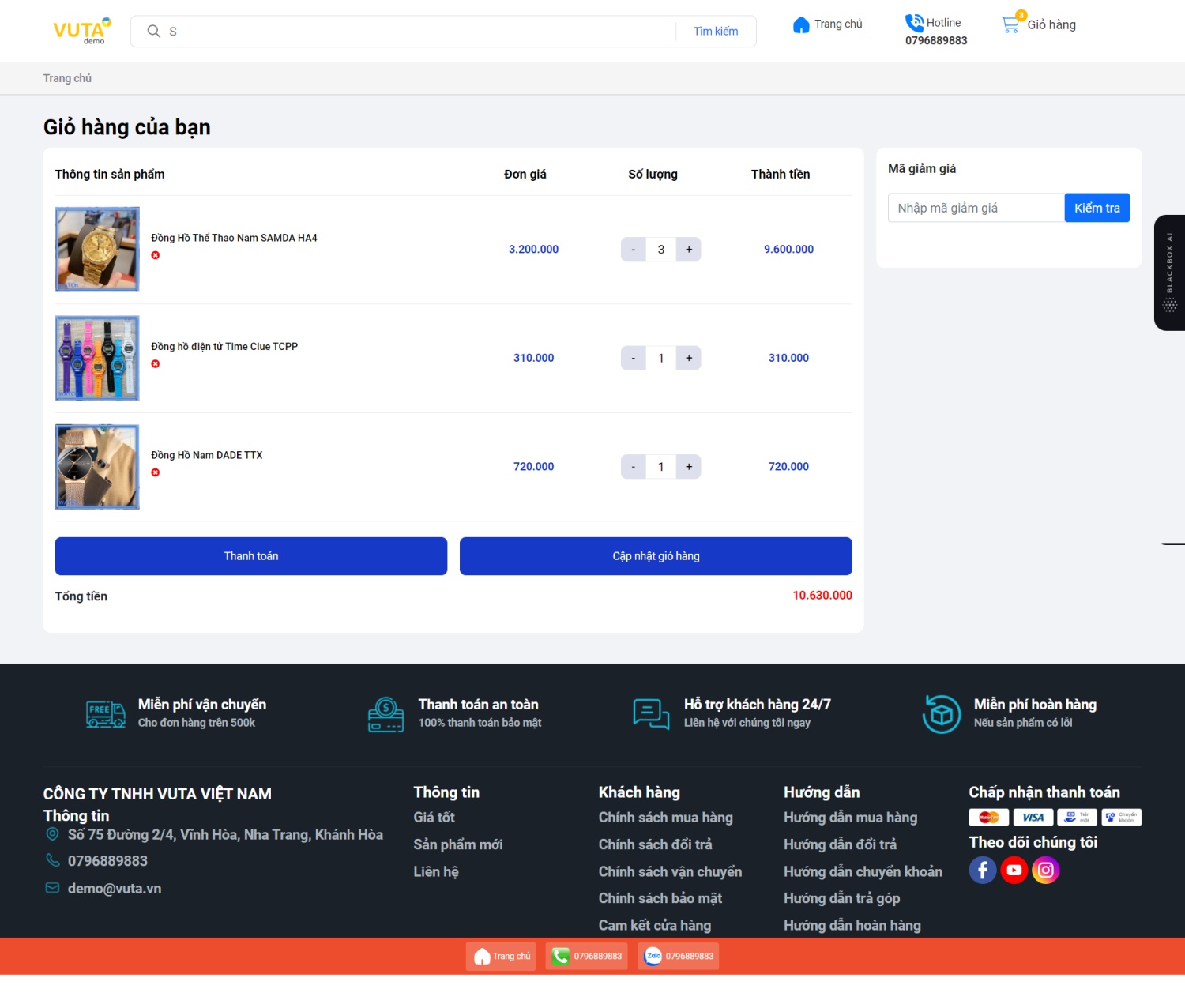The width and height of the screenshot is (1185, 1008).
Task: Click Kiểm tra coupon button
Action: pyautogui.click(x=1097, y=208)
